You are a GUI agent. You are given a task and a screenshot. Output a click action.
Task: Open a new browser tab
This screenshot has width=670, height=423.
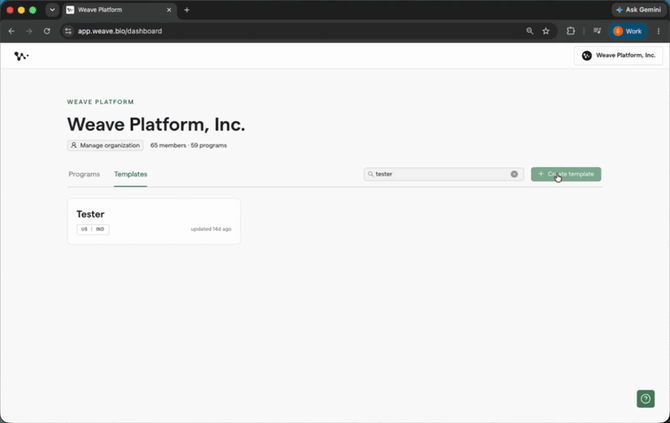pyautogui.click(x=187, y=10)
